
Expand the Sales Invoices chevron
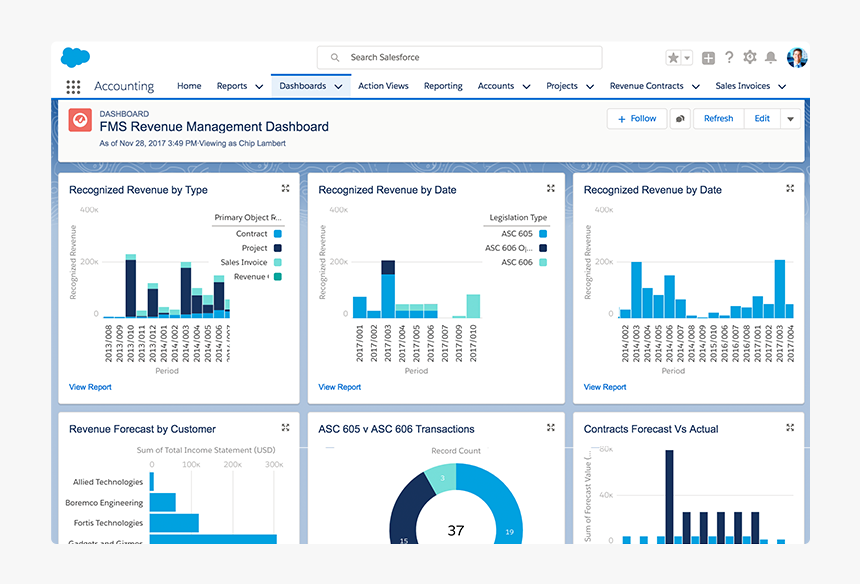click(783, 87)
